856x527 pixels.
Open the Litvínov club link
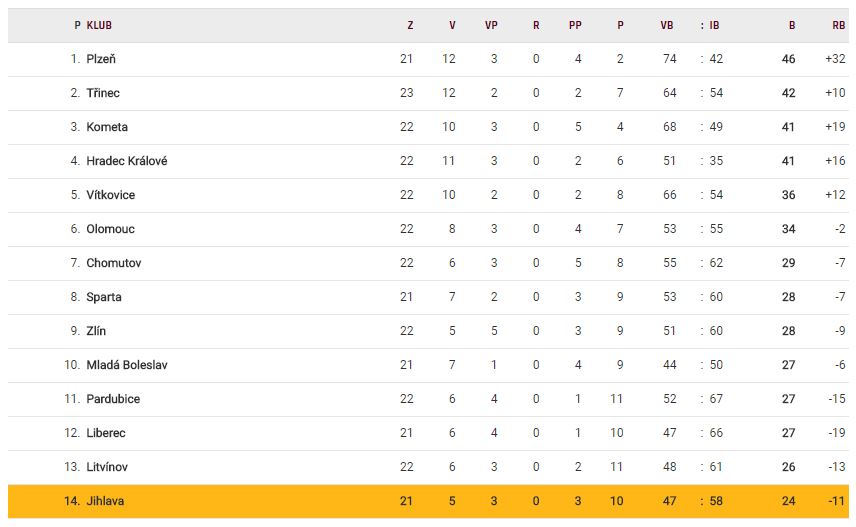pyautogui.click(x=107, y=467)
